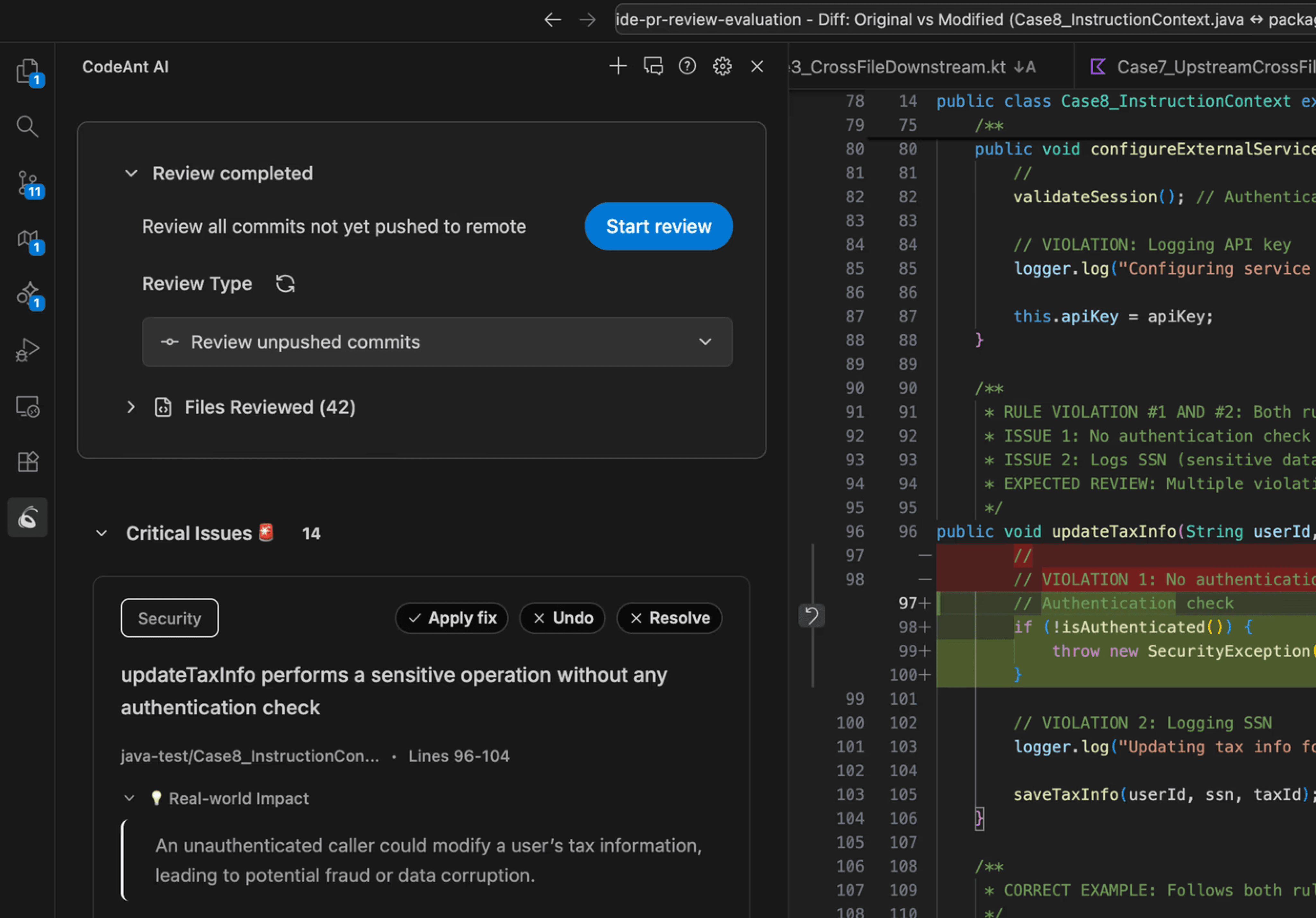
Task: Open the help question mark icon
Action: [687, 66]
